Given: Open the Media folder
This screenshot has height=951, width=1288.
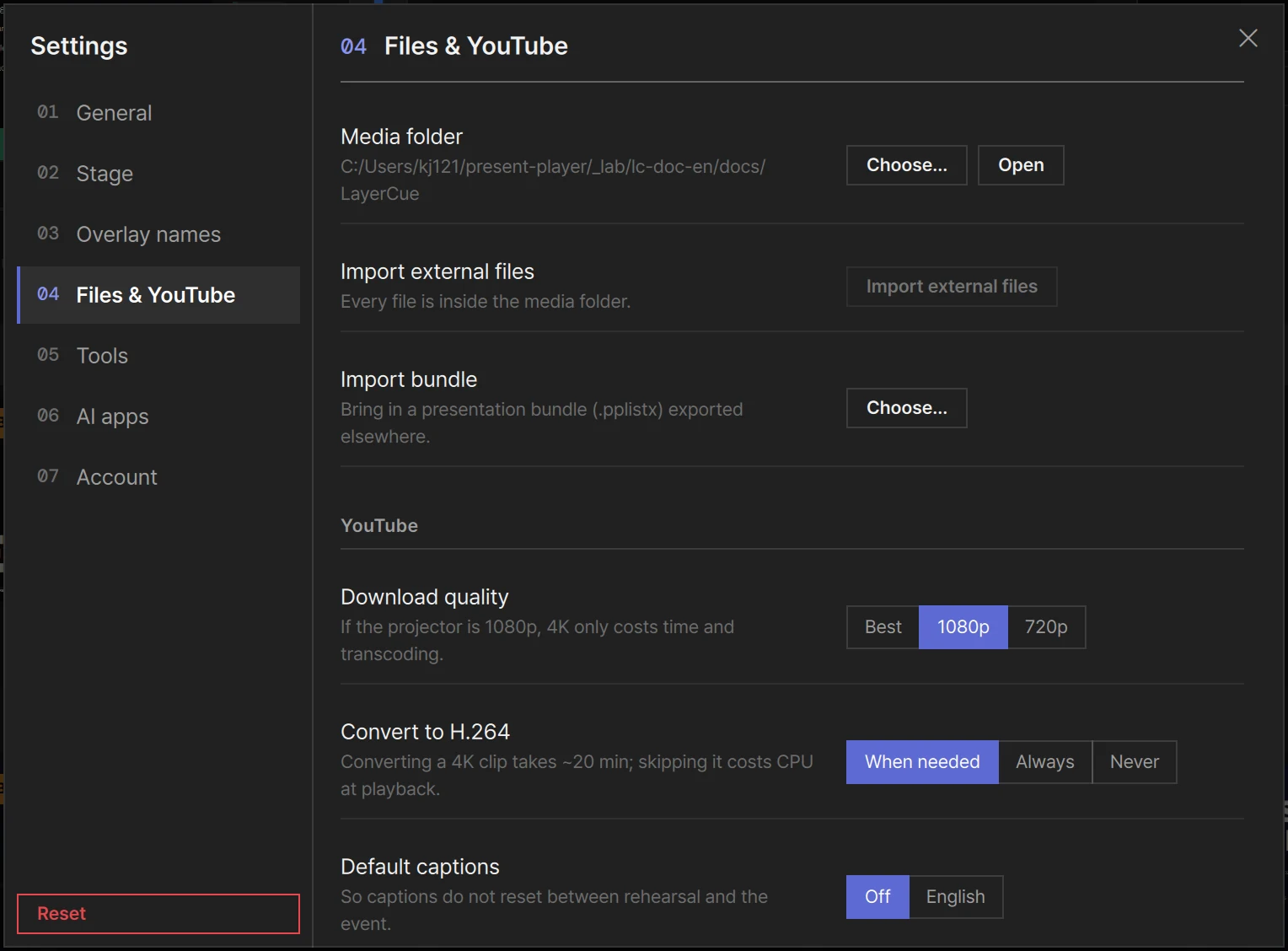Looking at the screenshot, I should click(1021, 165).
